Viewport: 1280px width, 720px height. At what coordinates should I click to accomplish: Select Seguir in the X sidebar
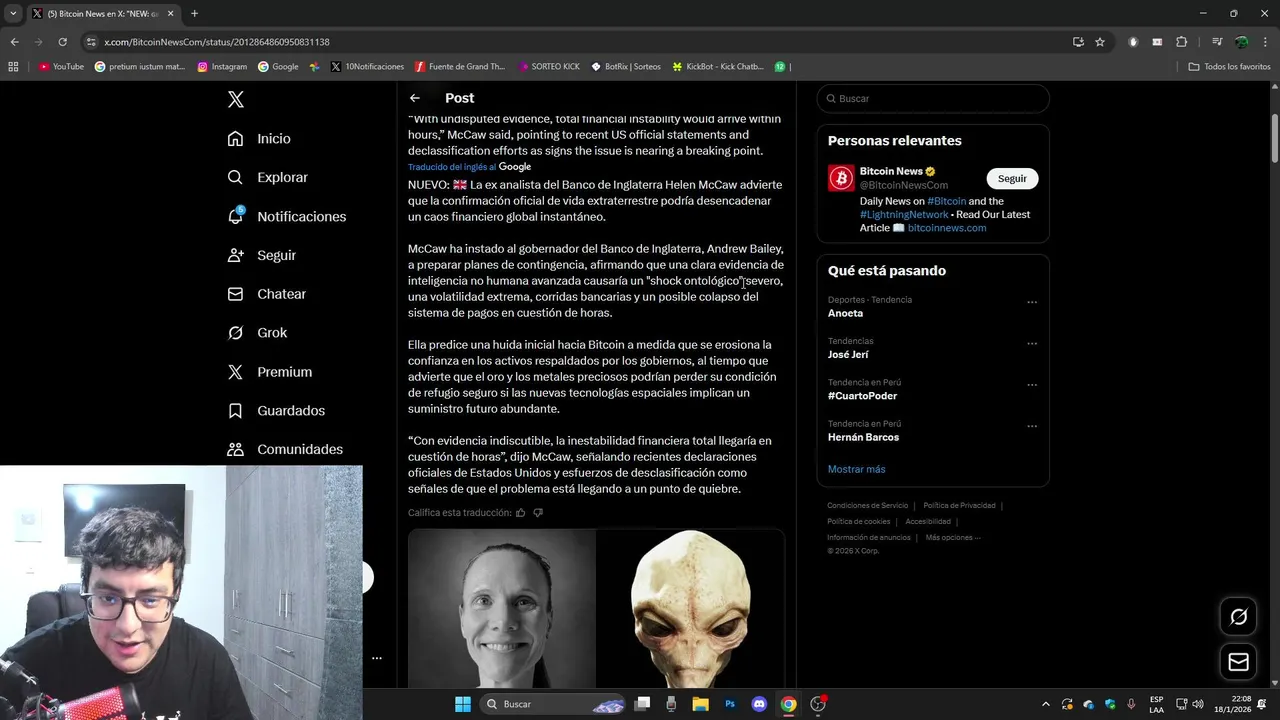tap(261, 255)
